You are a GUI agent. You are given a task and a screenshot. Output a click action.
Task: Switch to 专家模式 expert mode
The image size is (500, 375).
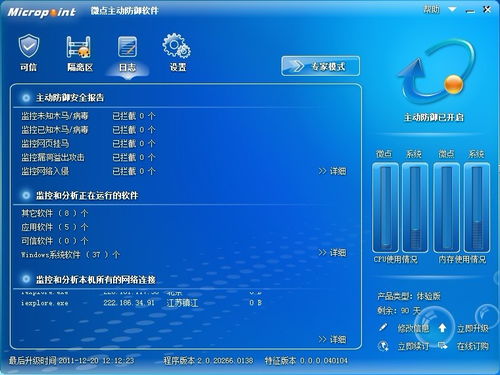[x=320, y=66]
